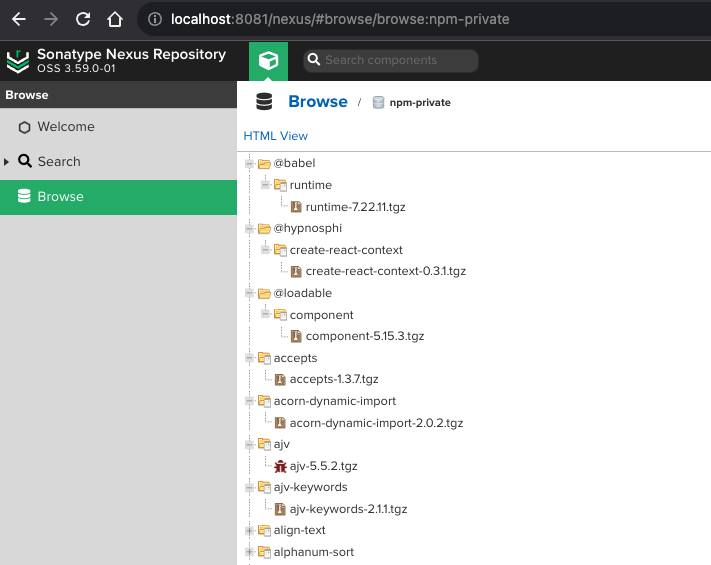Select the create-react-context-0.3.1.tgz file
Image resolution: width=711 pixels, height=565 pixels.
[x=385, y=271]
